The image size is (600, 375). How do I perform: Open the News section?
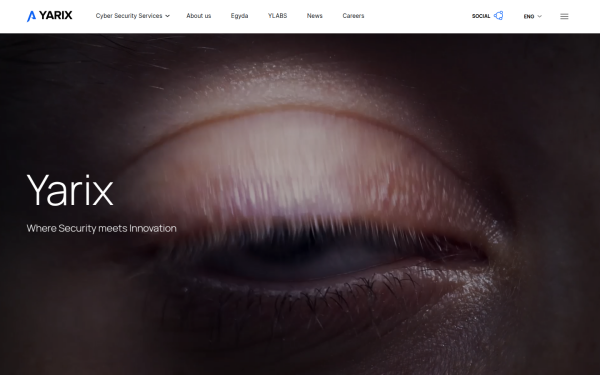coord(315,16)
